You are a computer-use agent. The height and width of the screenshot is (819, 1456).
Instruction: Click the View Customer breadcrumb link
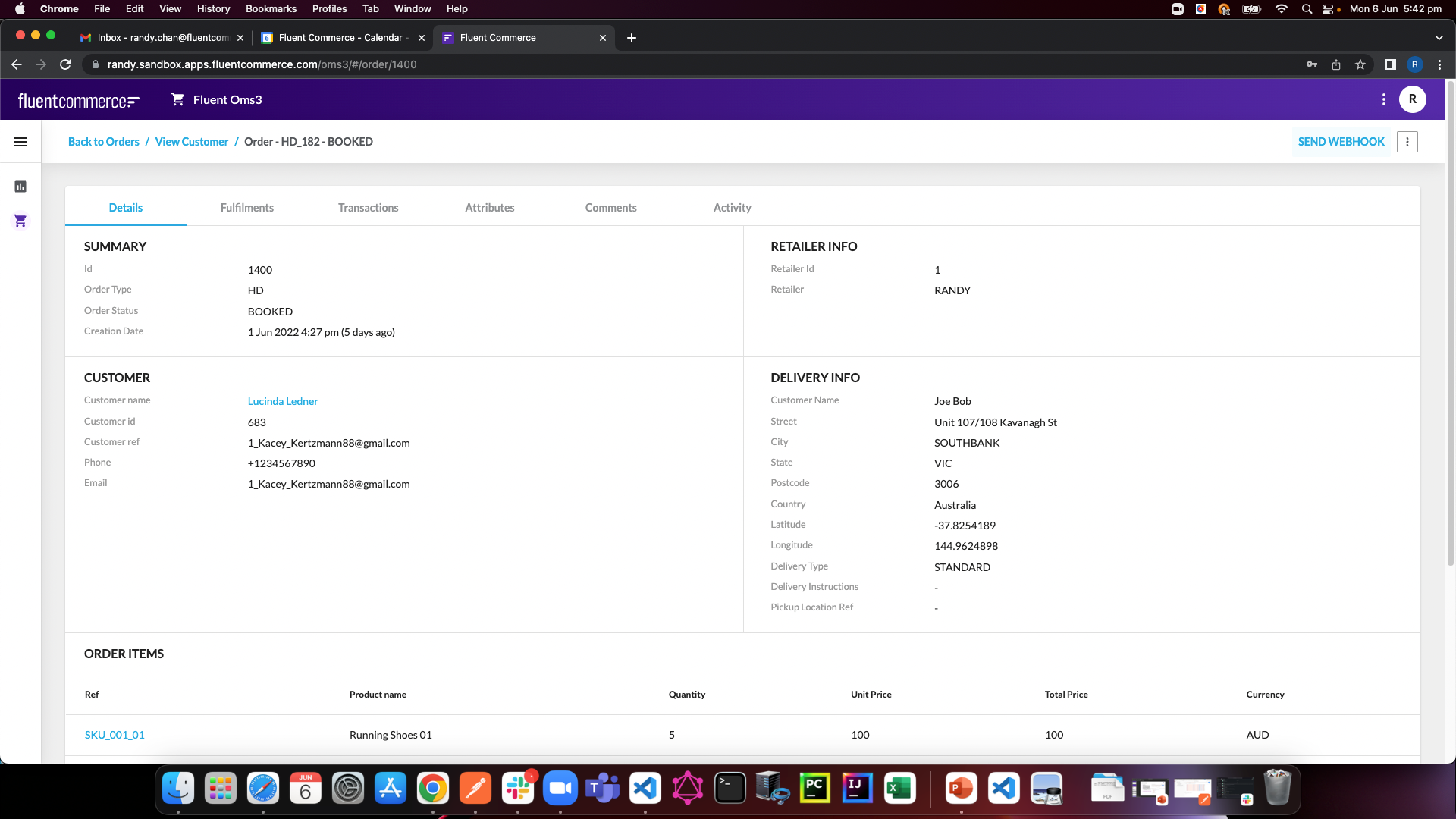191,141
